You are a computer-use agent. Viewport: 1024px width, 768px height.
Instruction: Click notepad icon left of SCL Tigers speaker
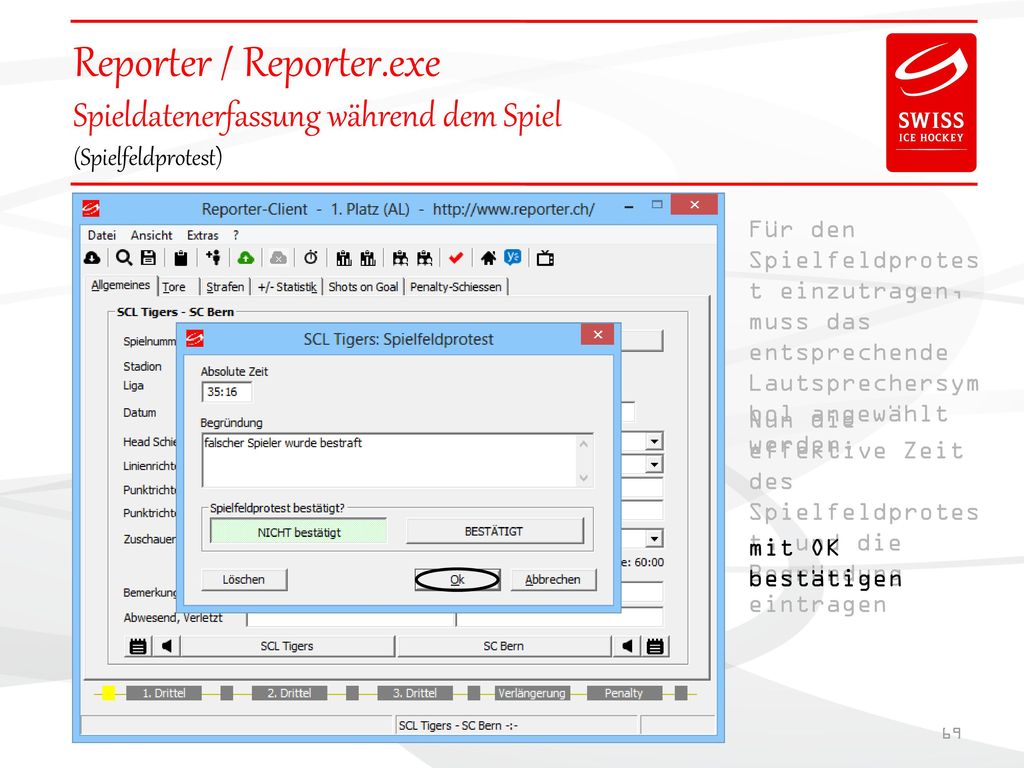138,646
